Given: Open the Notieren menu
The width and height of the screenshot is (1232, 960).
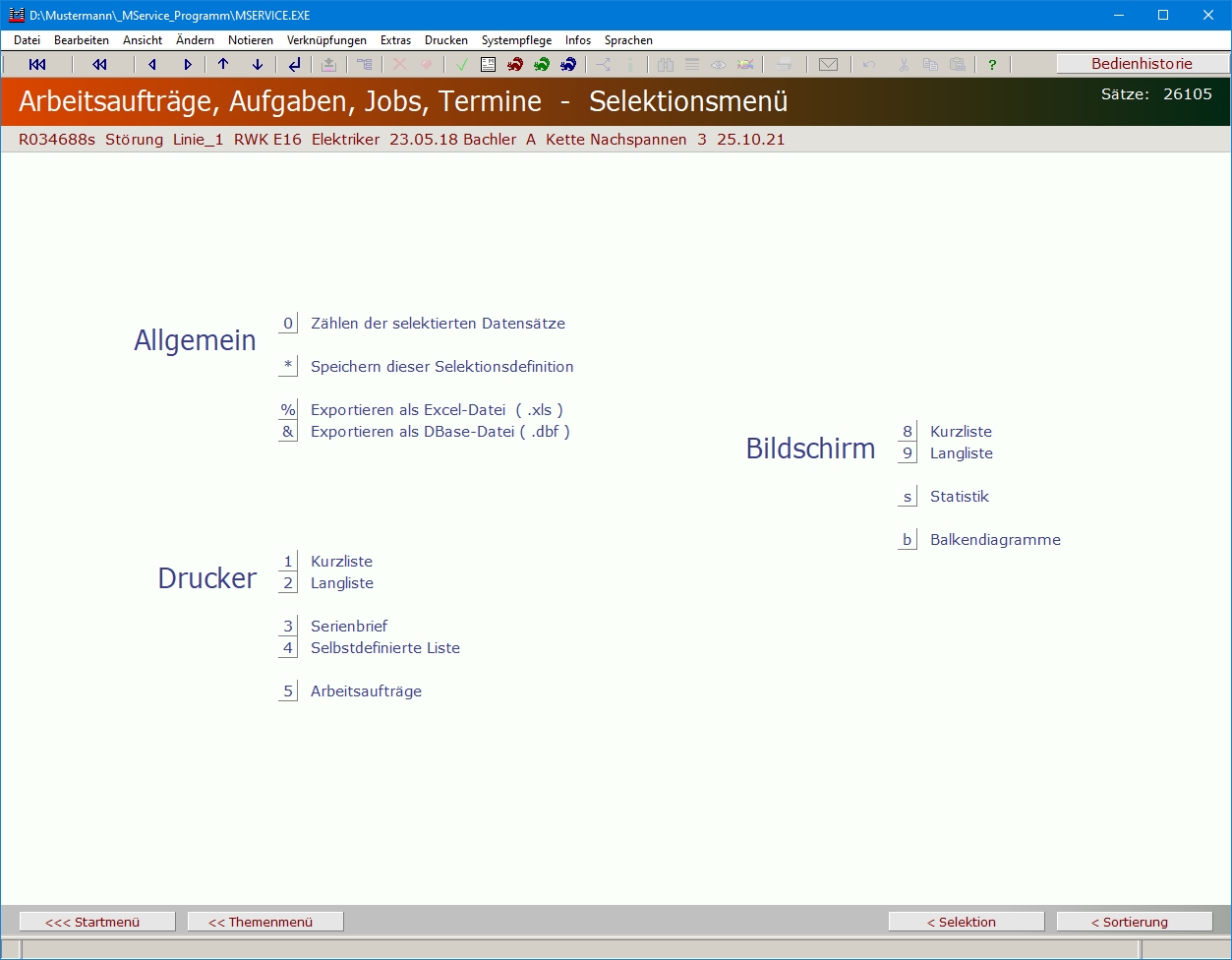Looking at the screenshot, I should click(251, 40).
